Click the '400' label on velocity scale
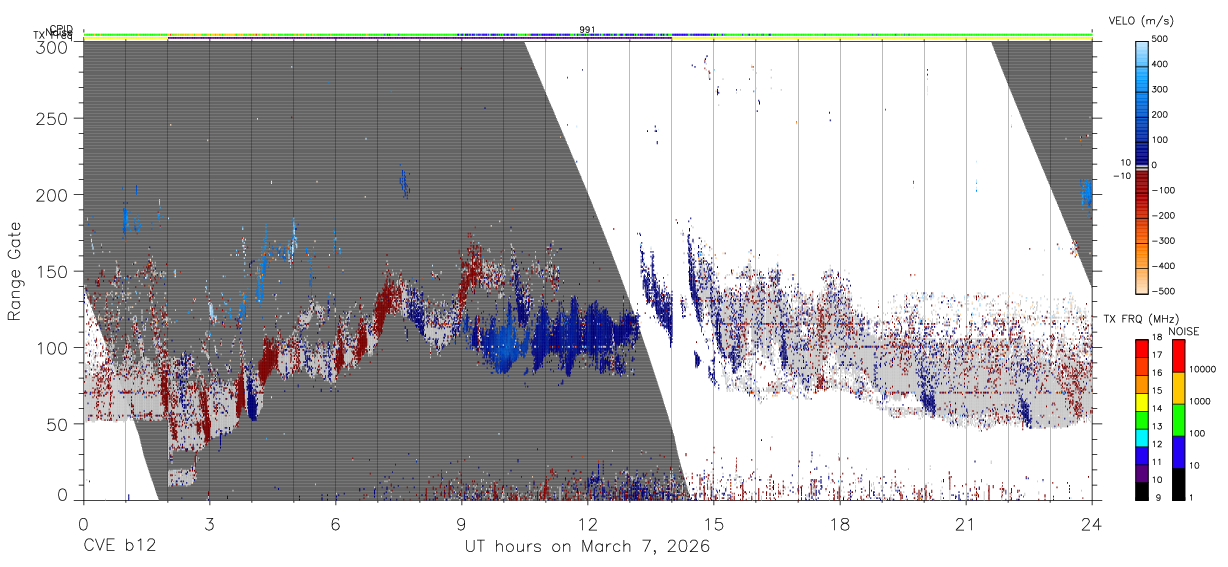 coord(1162,64)
